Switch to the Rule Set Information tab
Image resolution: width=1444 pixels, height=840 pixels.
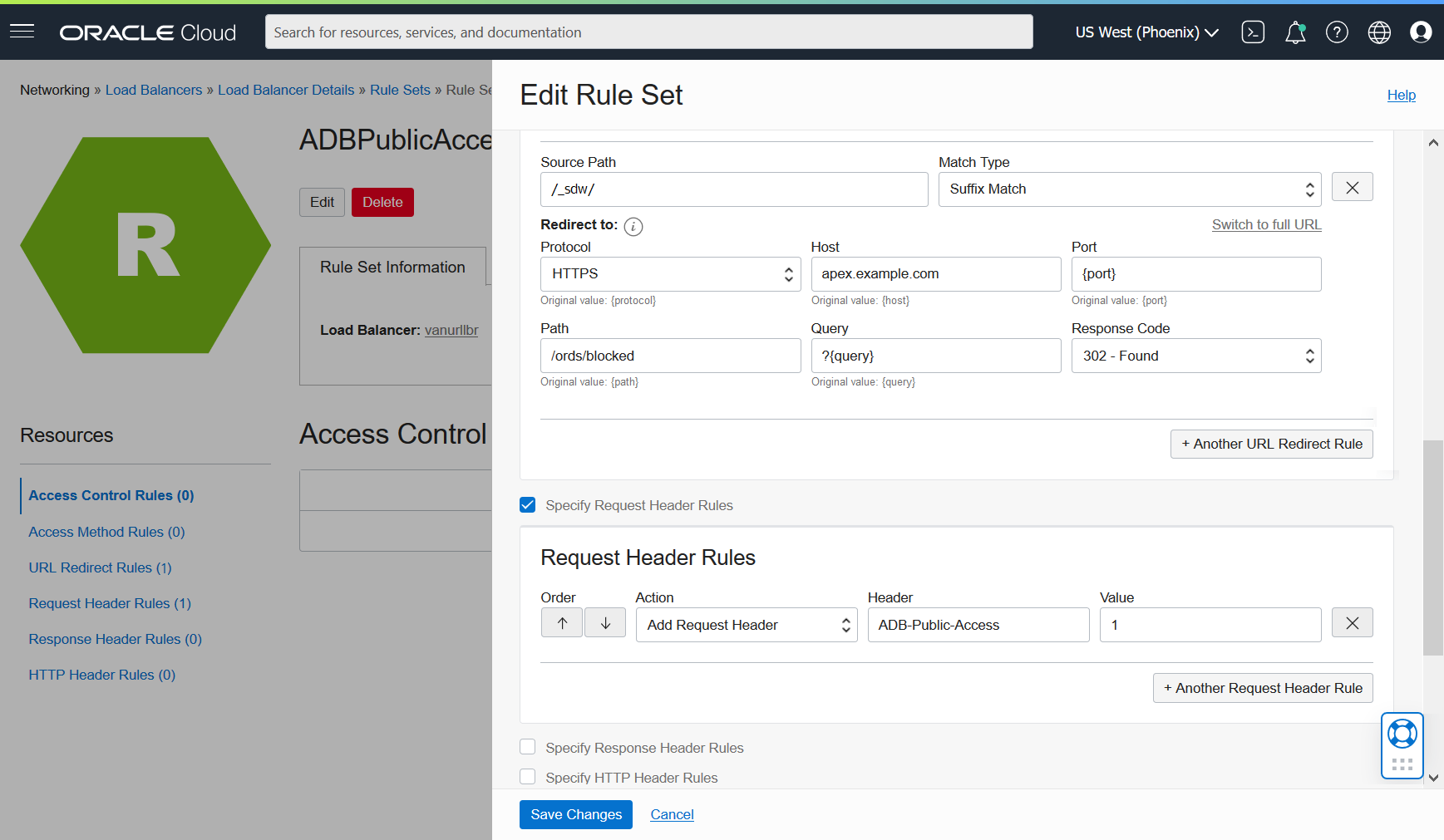(x=392, y=267)
